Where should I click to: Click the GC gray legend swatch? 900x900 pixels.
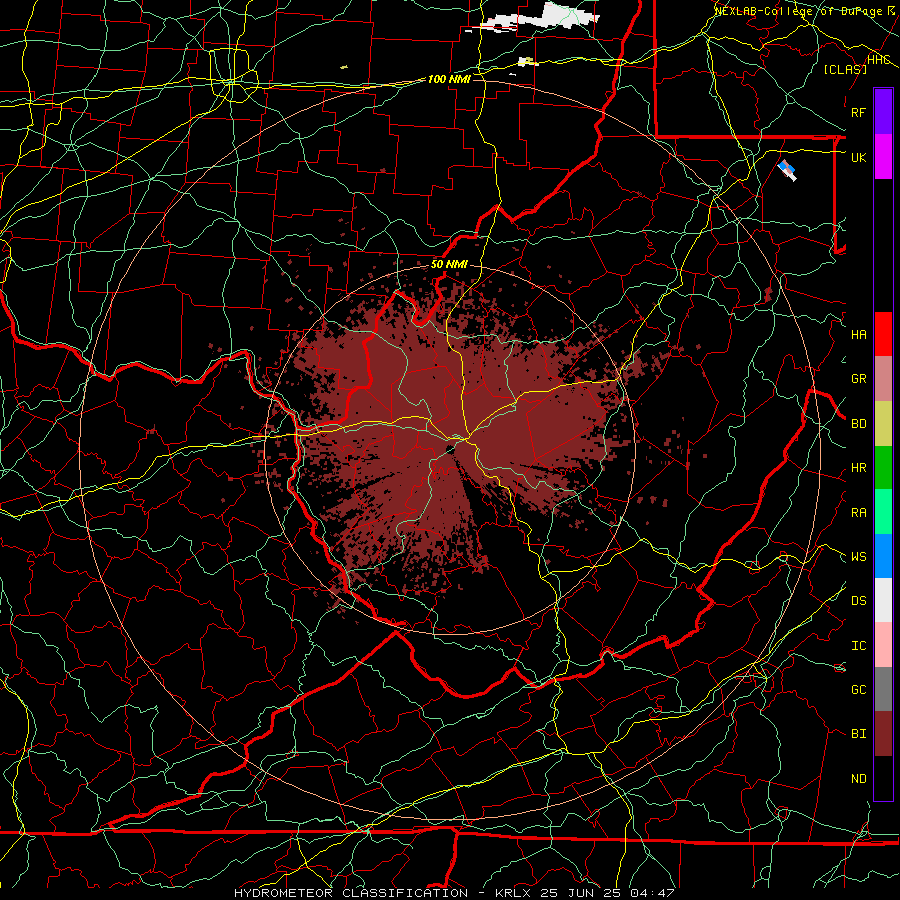pos(883,689)
